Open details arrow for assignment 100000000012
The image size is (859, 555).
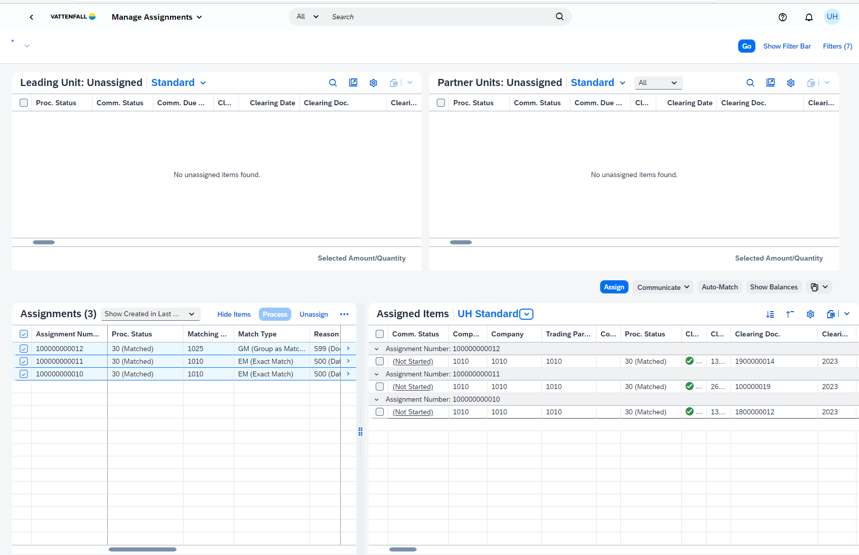click(x=348, y=348)
